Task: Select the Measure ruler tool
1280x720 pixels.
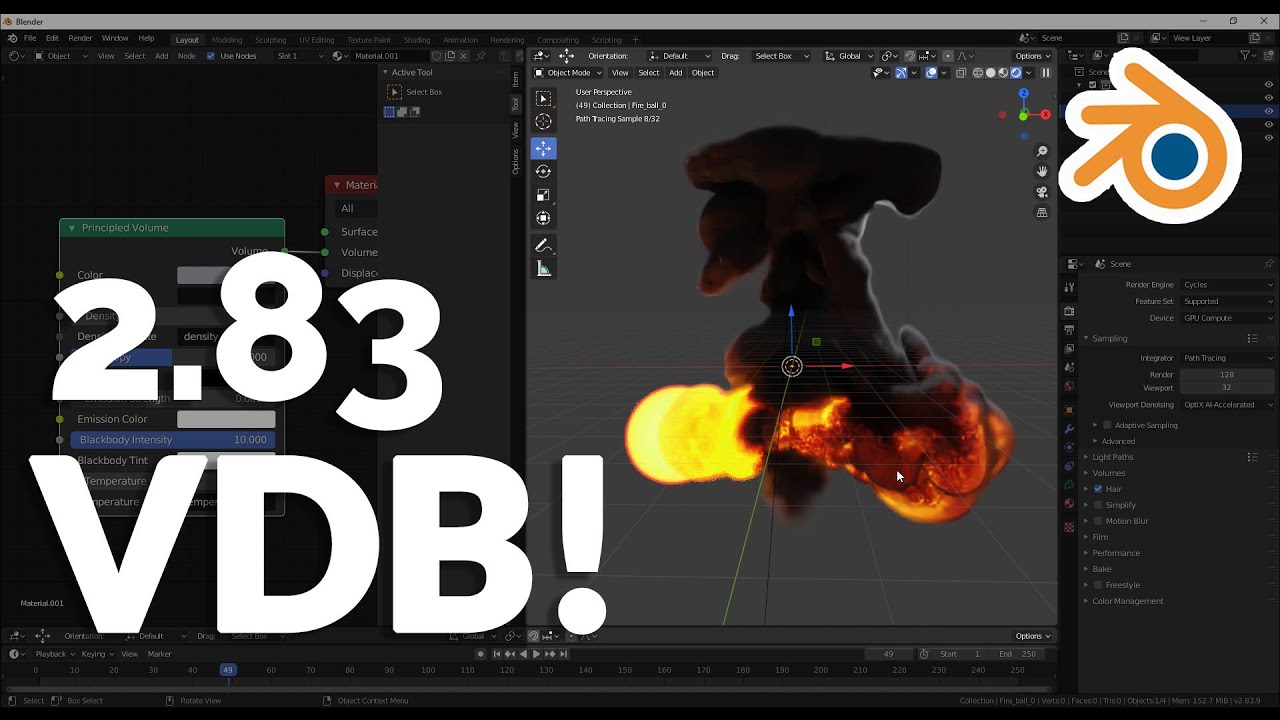Action: point(543,268)
